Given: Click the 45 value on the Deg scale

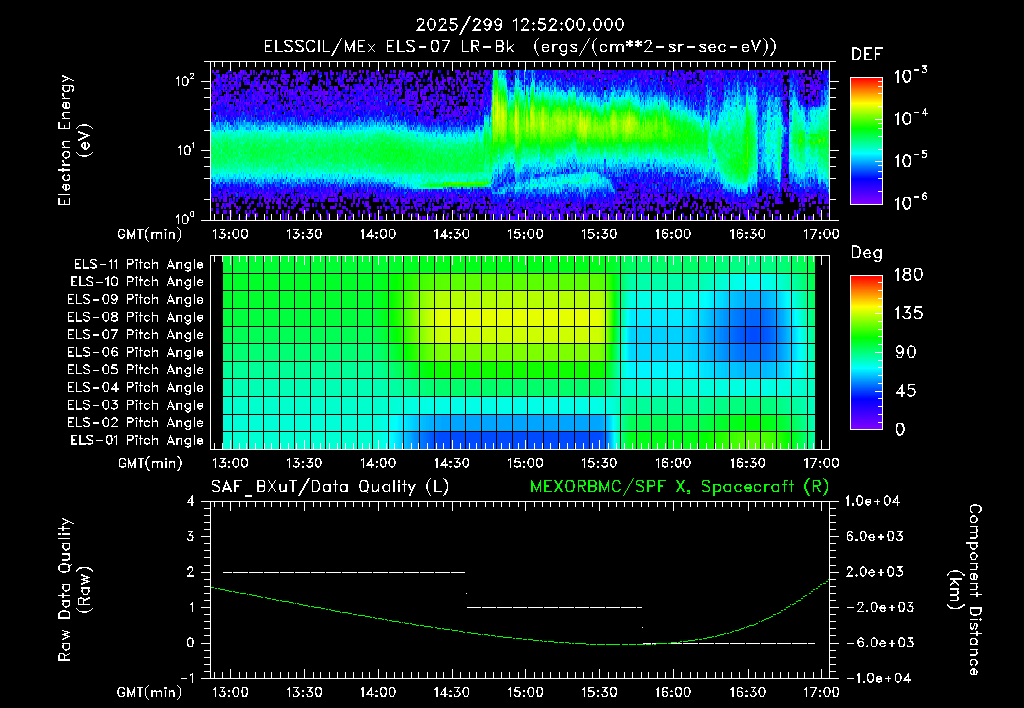Looking at the screenshot, I should point(906,391).
